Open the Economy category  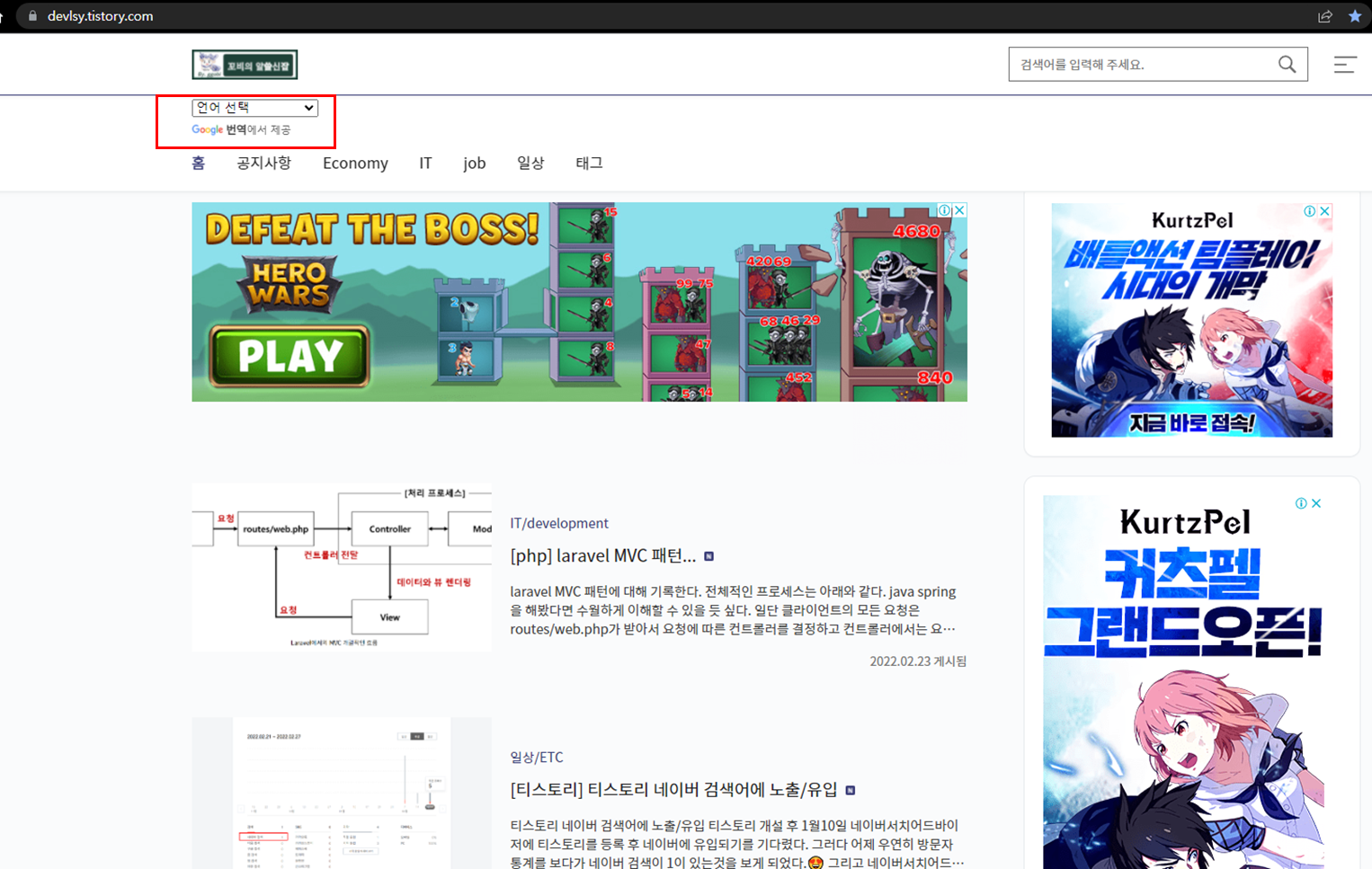tap(355, 164)
